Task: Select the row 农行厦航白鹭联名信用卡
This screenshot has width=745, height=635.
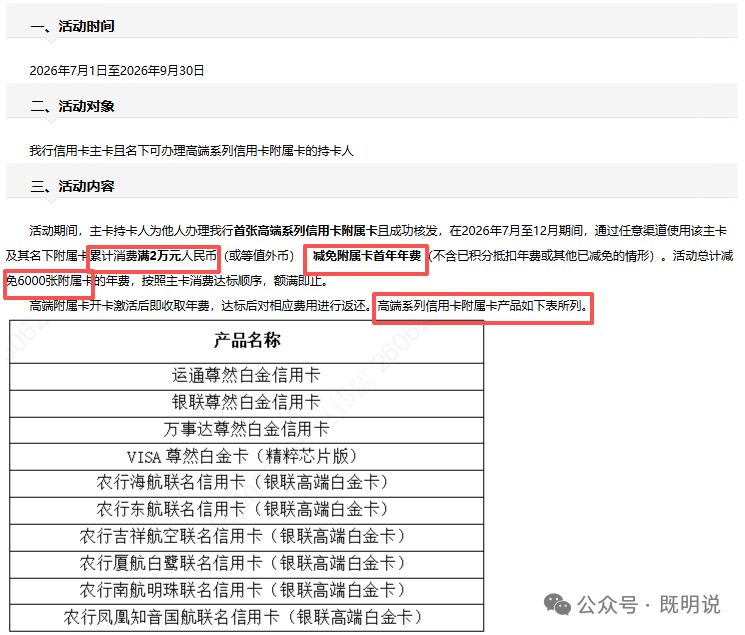Action: pos(247,564)
